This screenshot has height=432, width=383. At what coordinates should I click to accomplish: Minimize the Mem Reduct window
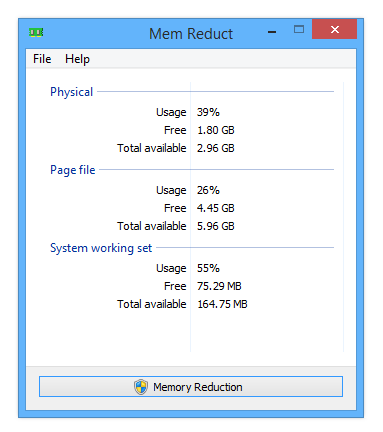(272, 31)
